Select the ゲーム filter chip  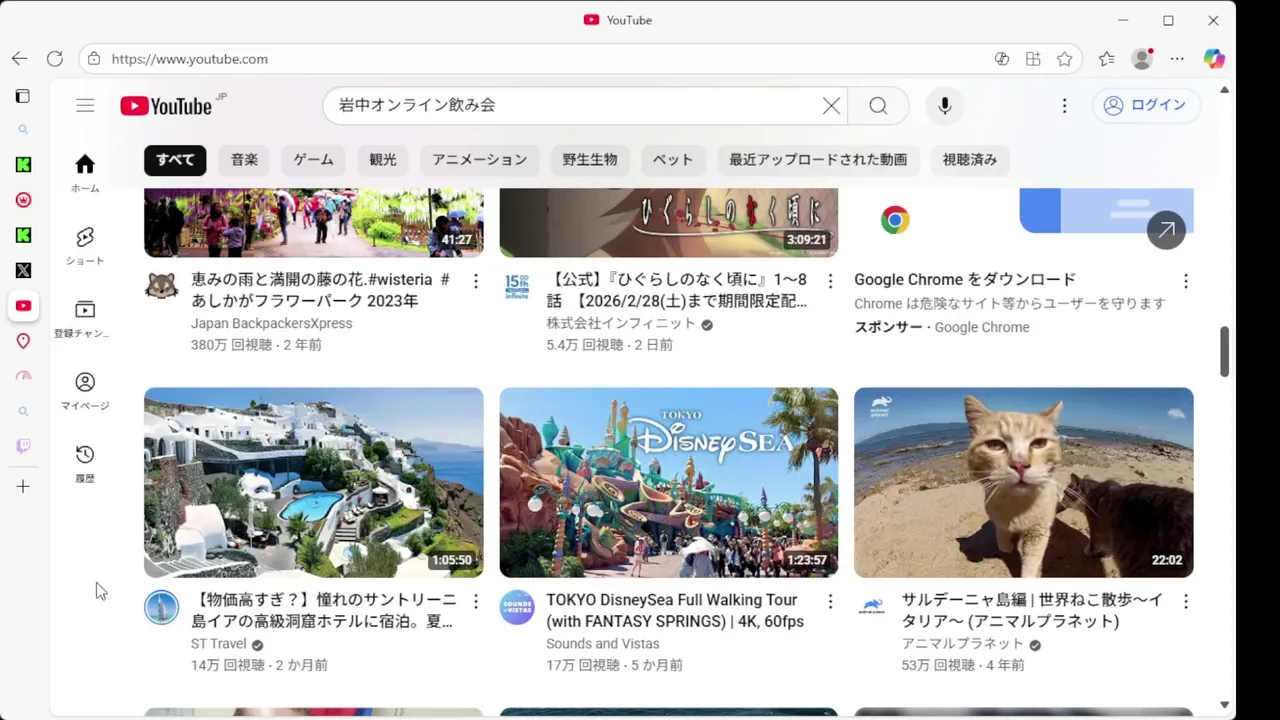click(x=314, y=159)
